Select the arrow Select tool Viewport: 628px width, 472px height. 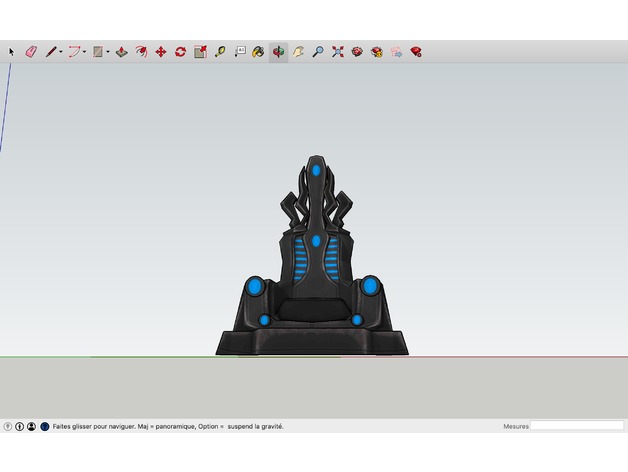11,52
